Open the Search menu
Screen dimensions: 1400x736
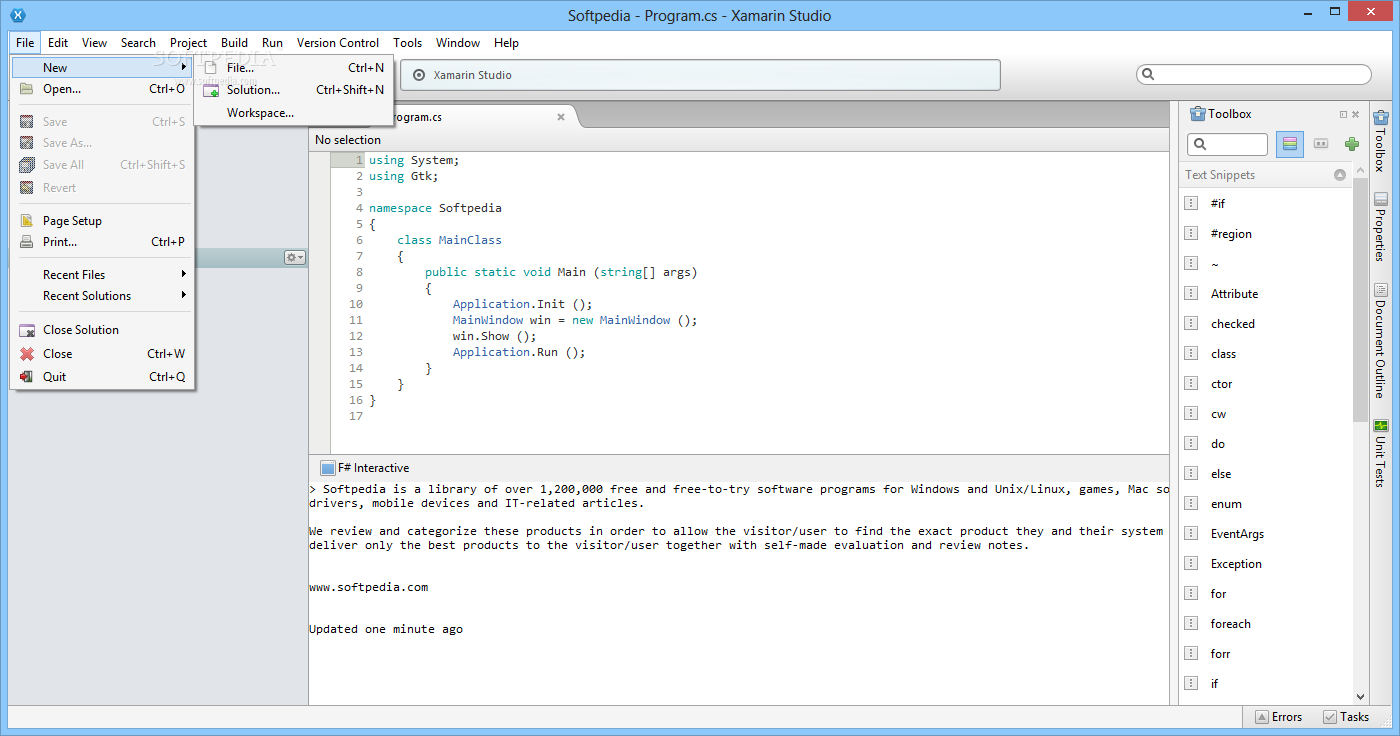point(138,43)
